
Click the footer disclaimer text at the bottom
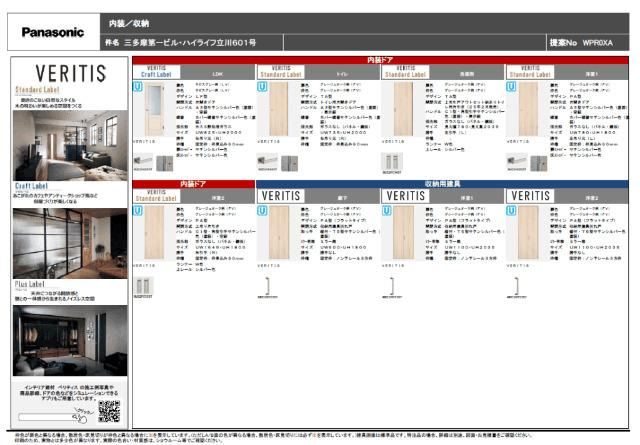click(x=273, y=438)
